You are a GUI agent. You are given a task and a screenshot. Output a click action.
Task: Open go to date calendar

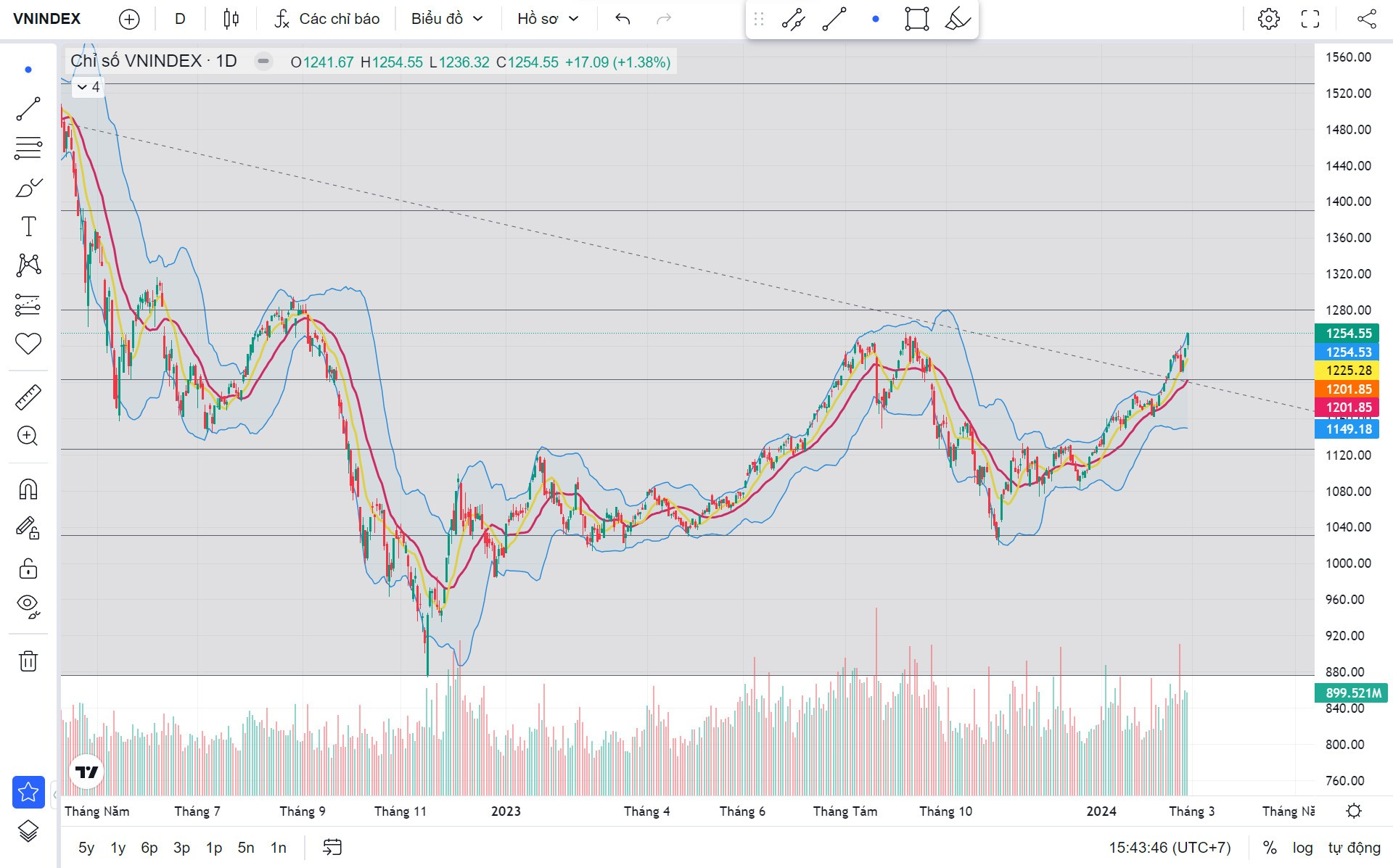coord(332,847)
